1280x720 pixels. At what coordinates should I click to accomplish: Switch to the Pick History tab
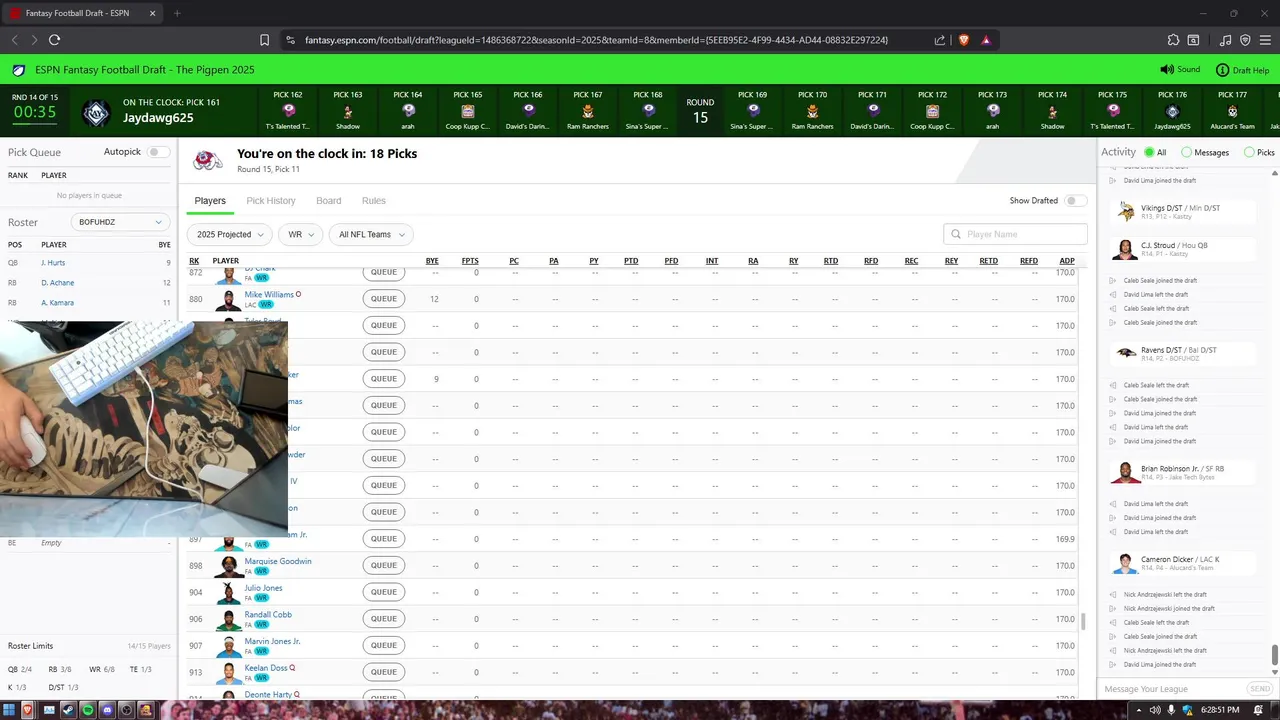[271, 201]
